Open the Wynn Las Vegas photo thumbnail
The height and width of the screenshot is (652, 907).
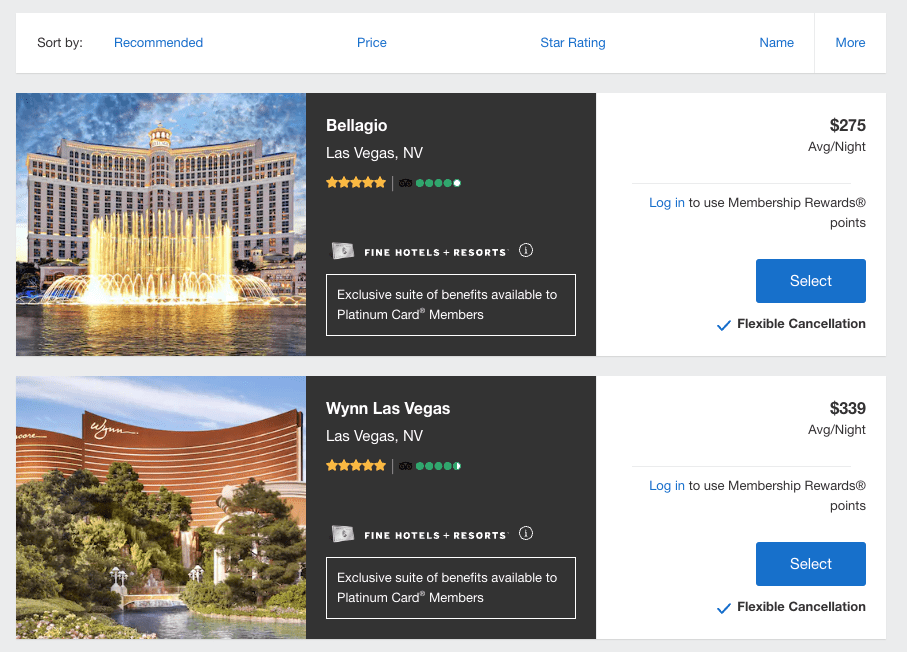(x=160, y=507)
